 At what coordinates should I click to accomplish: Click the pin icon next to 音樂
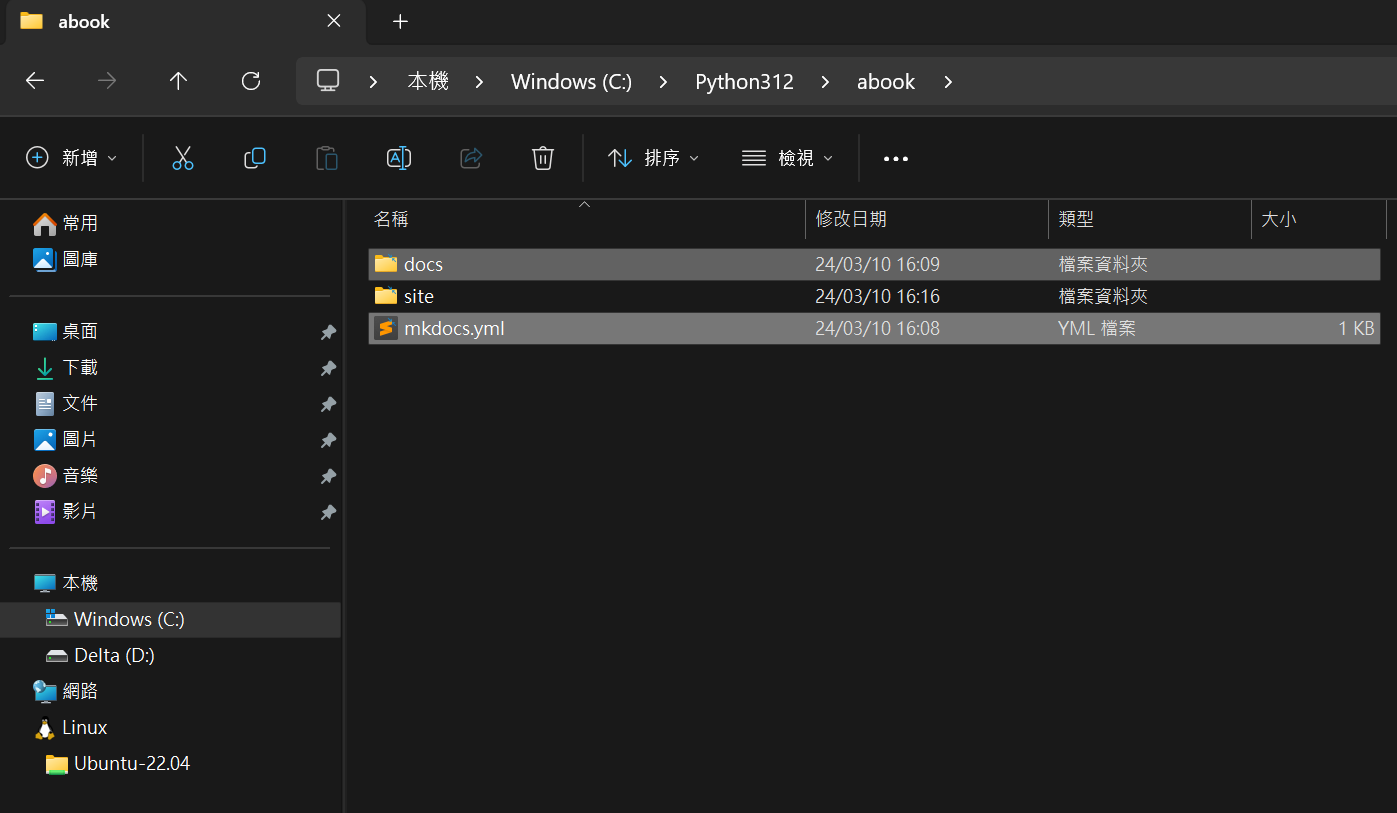coord(328,476)
